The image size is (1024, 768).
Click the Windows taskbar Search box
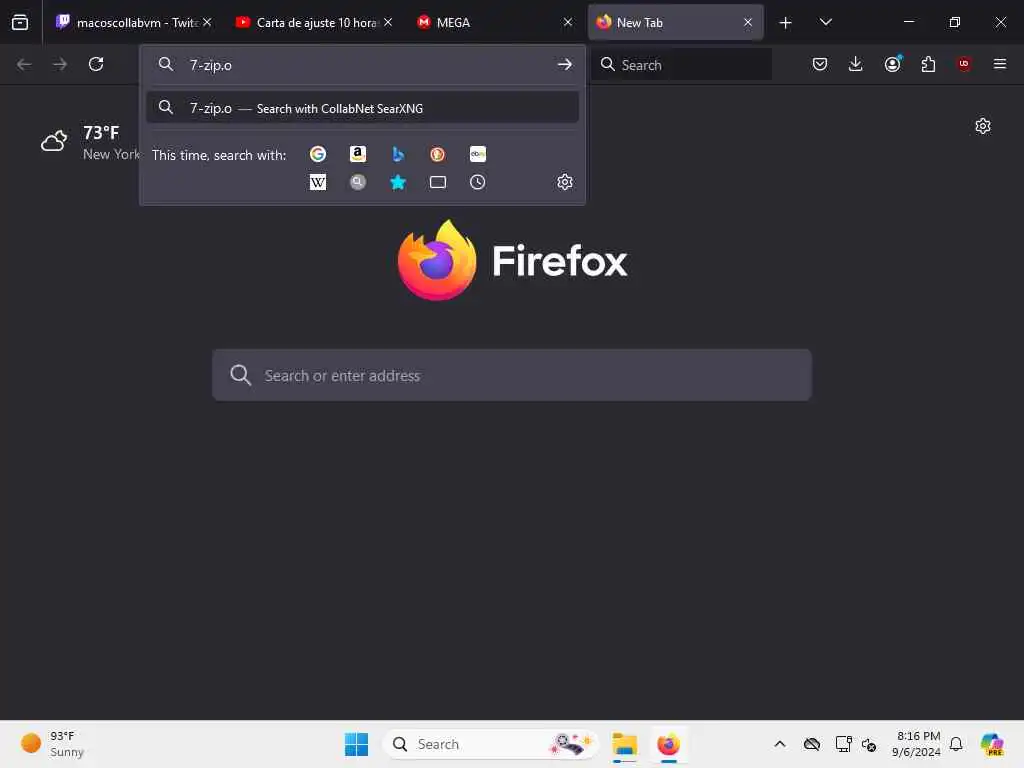(x=490, y=744)
